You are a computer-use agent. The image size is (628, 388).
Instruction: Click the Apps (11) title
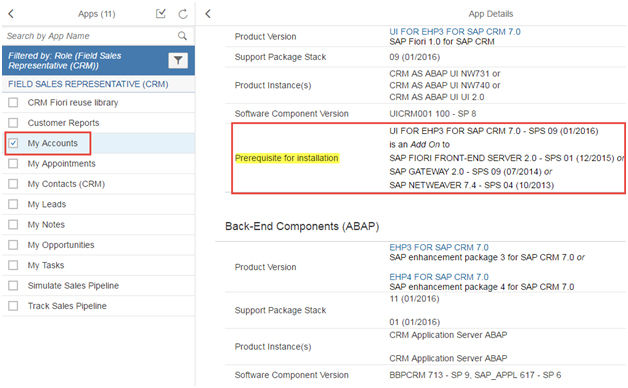(97, 14)
